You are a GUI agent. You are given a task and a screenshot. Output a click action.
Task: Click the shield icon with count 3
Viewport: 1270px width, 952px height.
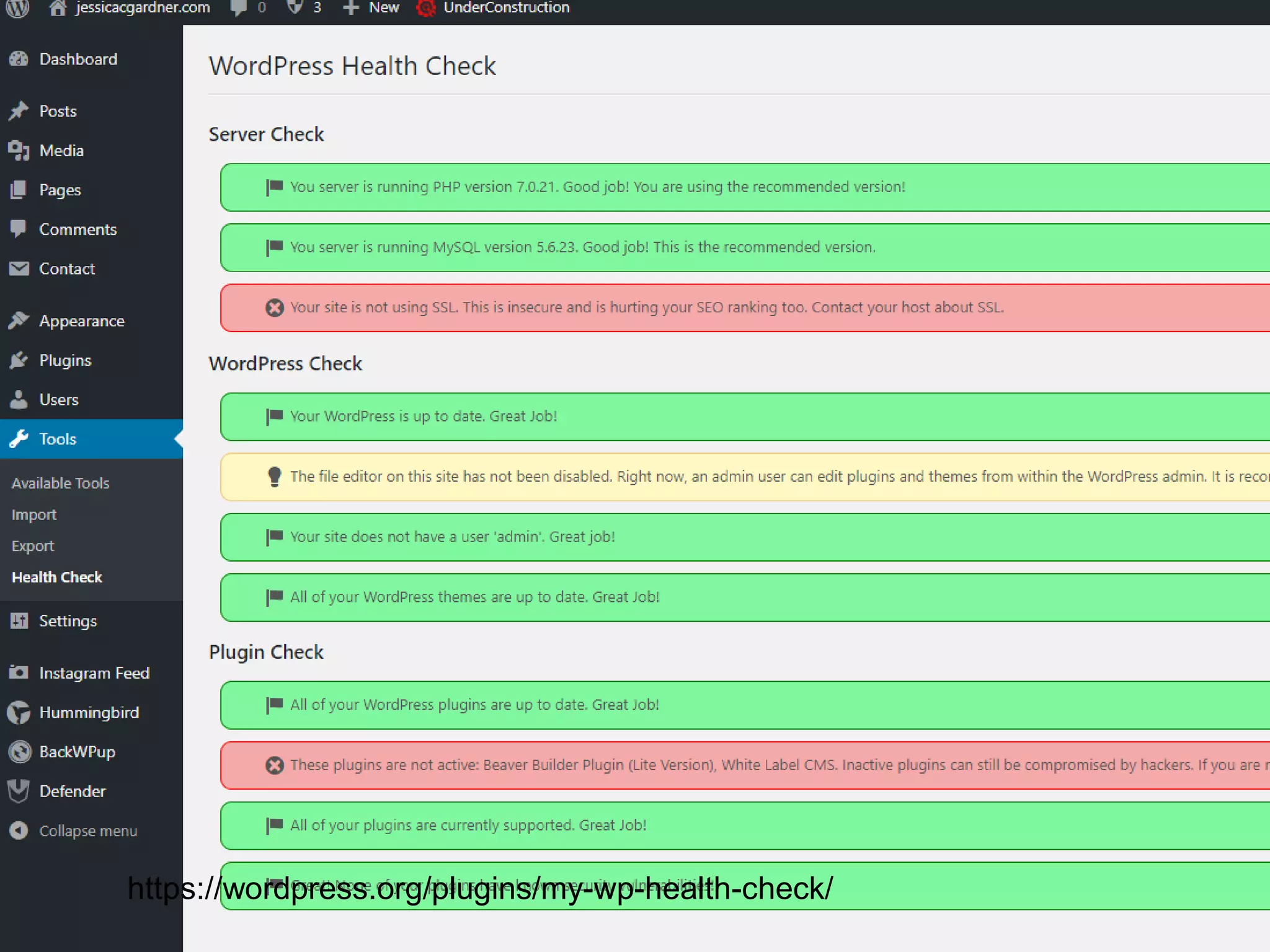click(295, 7)
